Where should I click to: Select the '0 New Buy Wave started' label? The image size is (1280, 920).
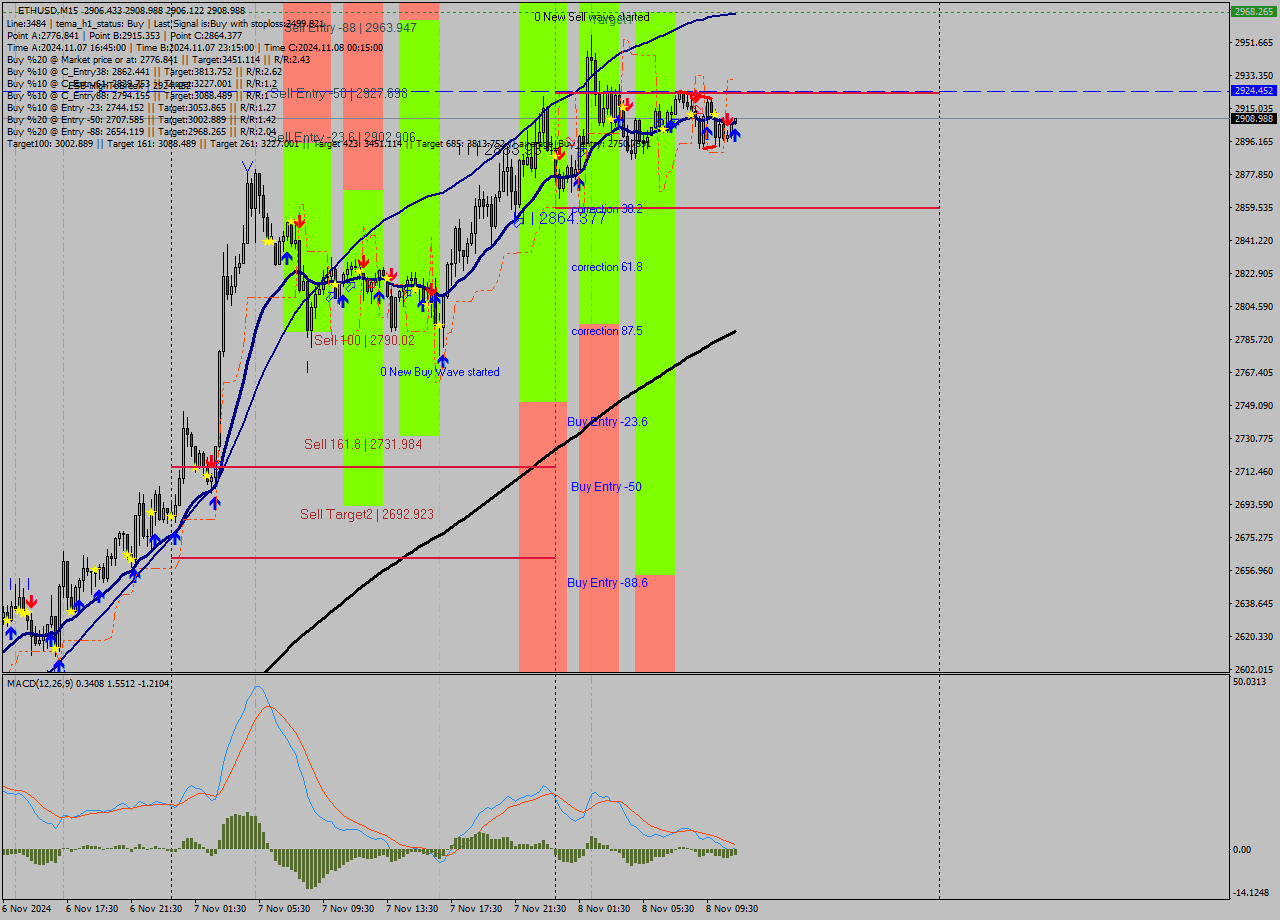[440, 372]
